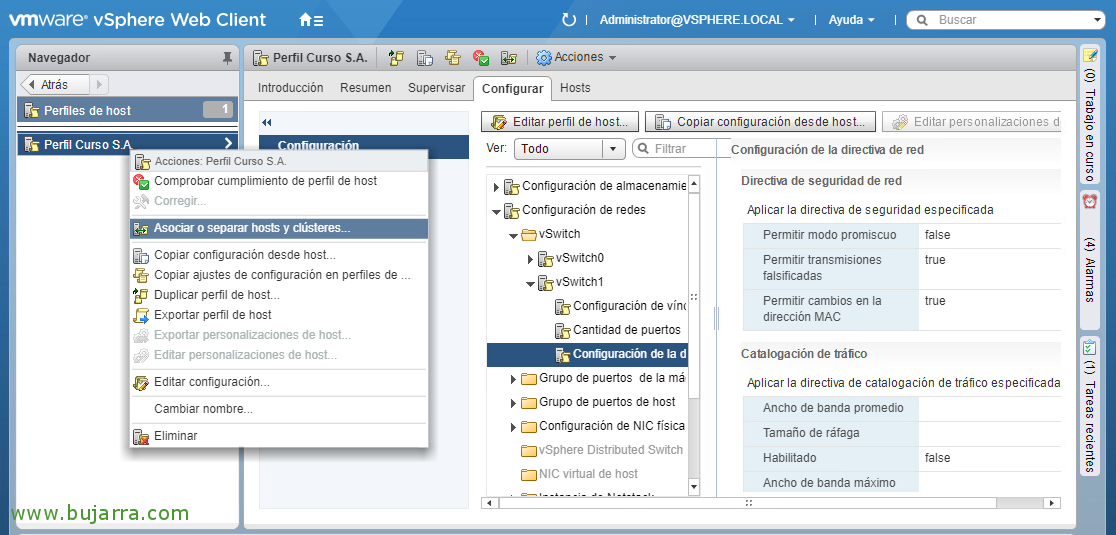Click the Eliminar delete icon in the menu

click(142, 436)
